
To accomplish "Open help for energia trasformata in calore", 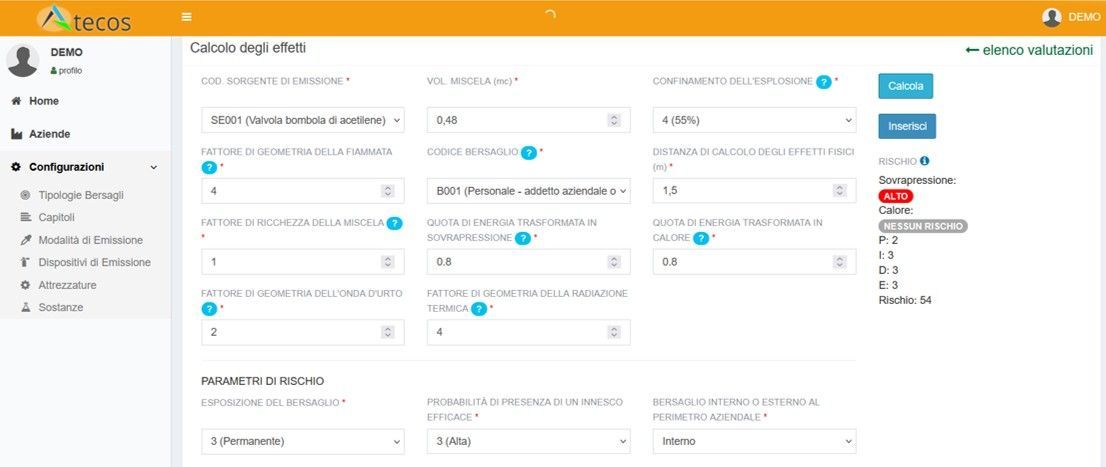I will [x=700, y=238].
